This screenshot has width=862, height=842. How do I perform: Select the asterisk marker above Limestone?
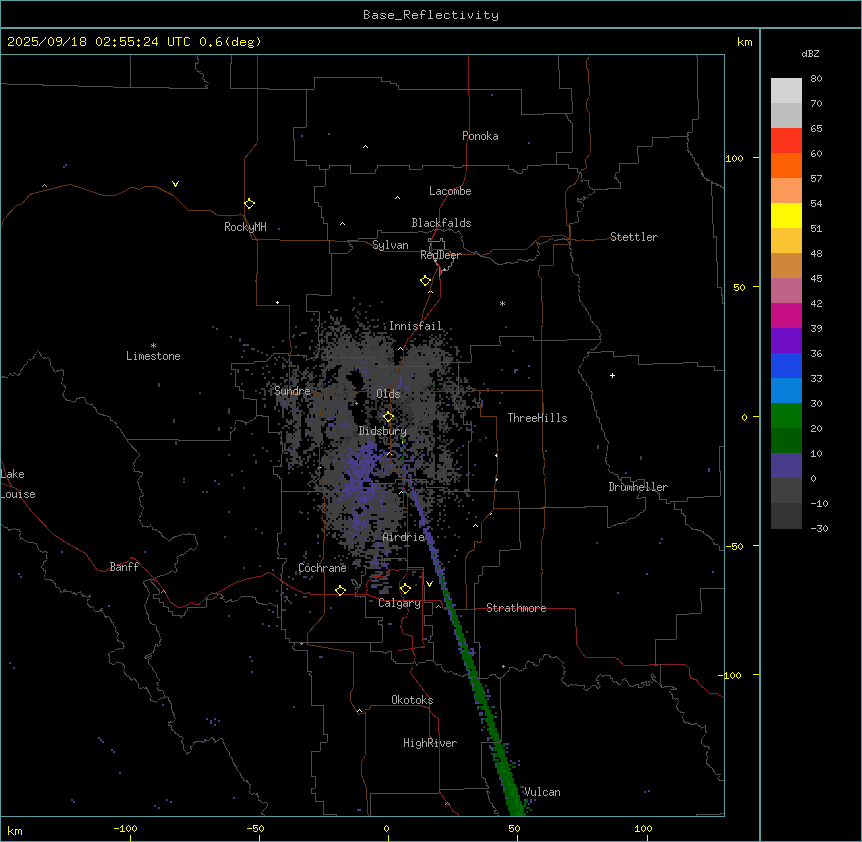[153, 345]
